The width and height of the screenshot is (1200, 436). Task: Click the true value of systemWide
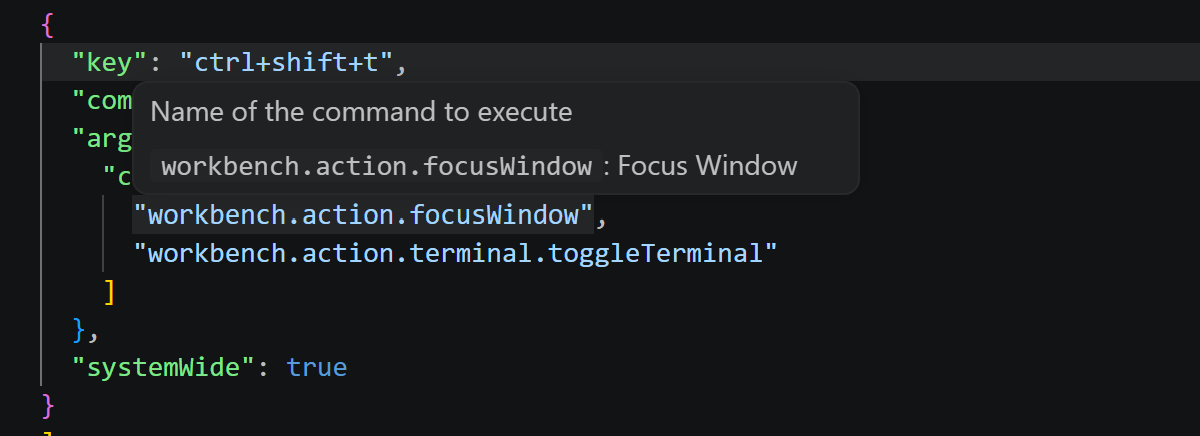(317, 367)
